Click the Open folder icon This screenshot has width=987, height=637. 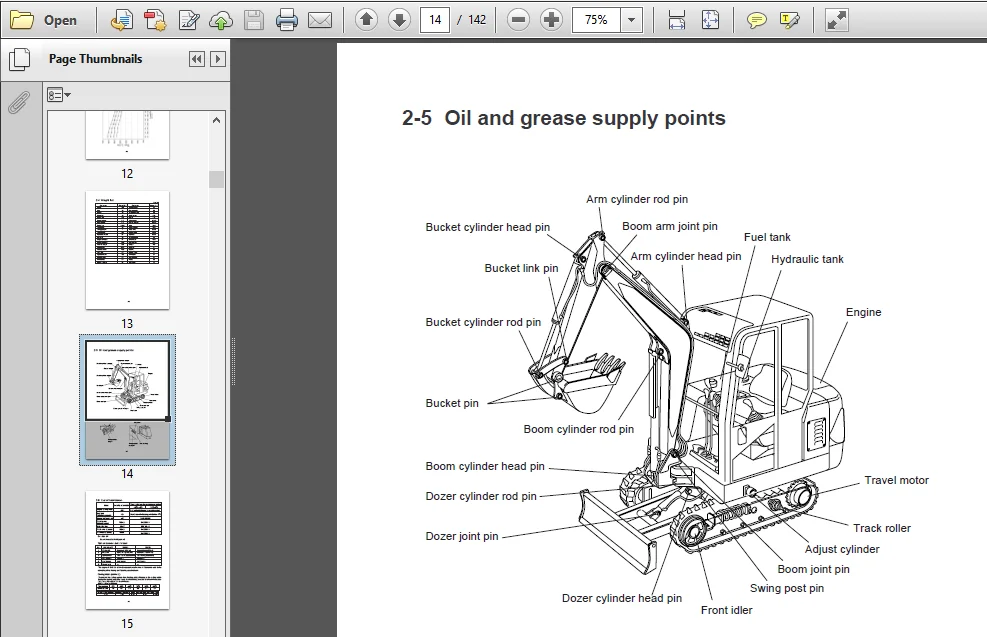[x=22, y=20]
